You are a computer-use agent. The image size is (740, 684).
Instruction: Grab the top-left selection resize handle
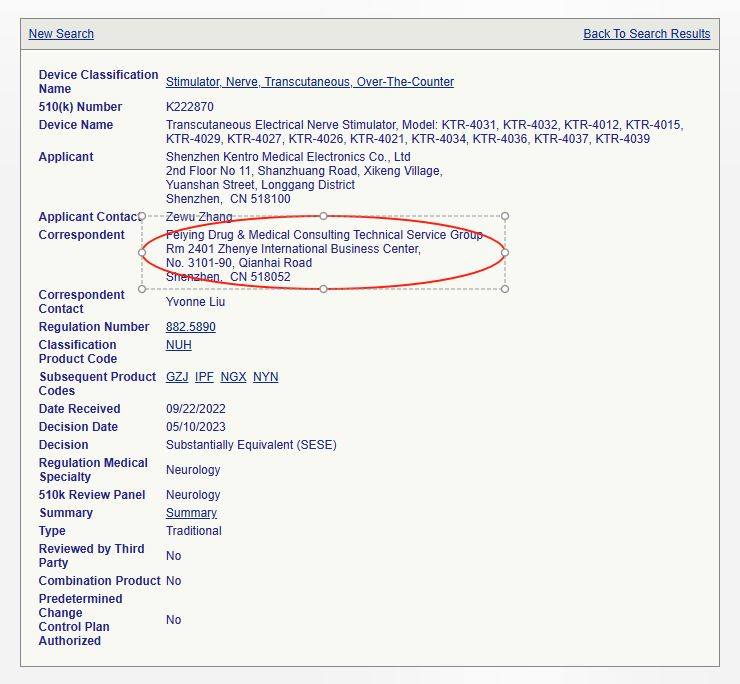(142, 216)
